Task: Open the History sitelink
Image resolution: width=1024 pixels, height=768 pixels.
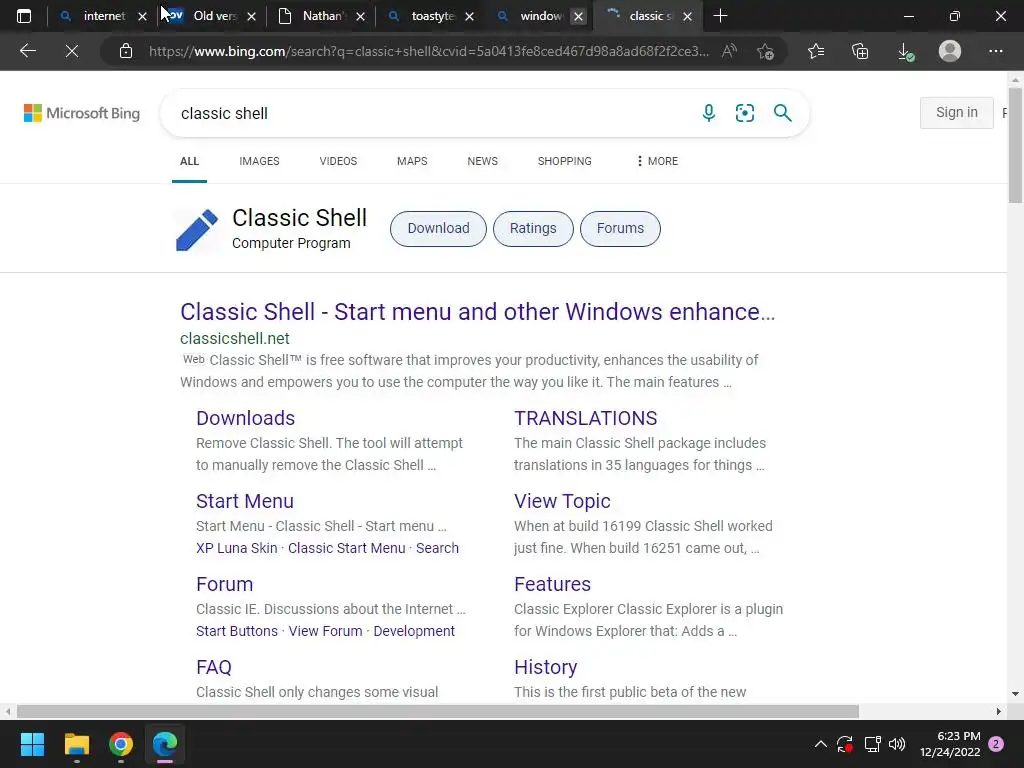Action: (545, 667)
